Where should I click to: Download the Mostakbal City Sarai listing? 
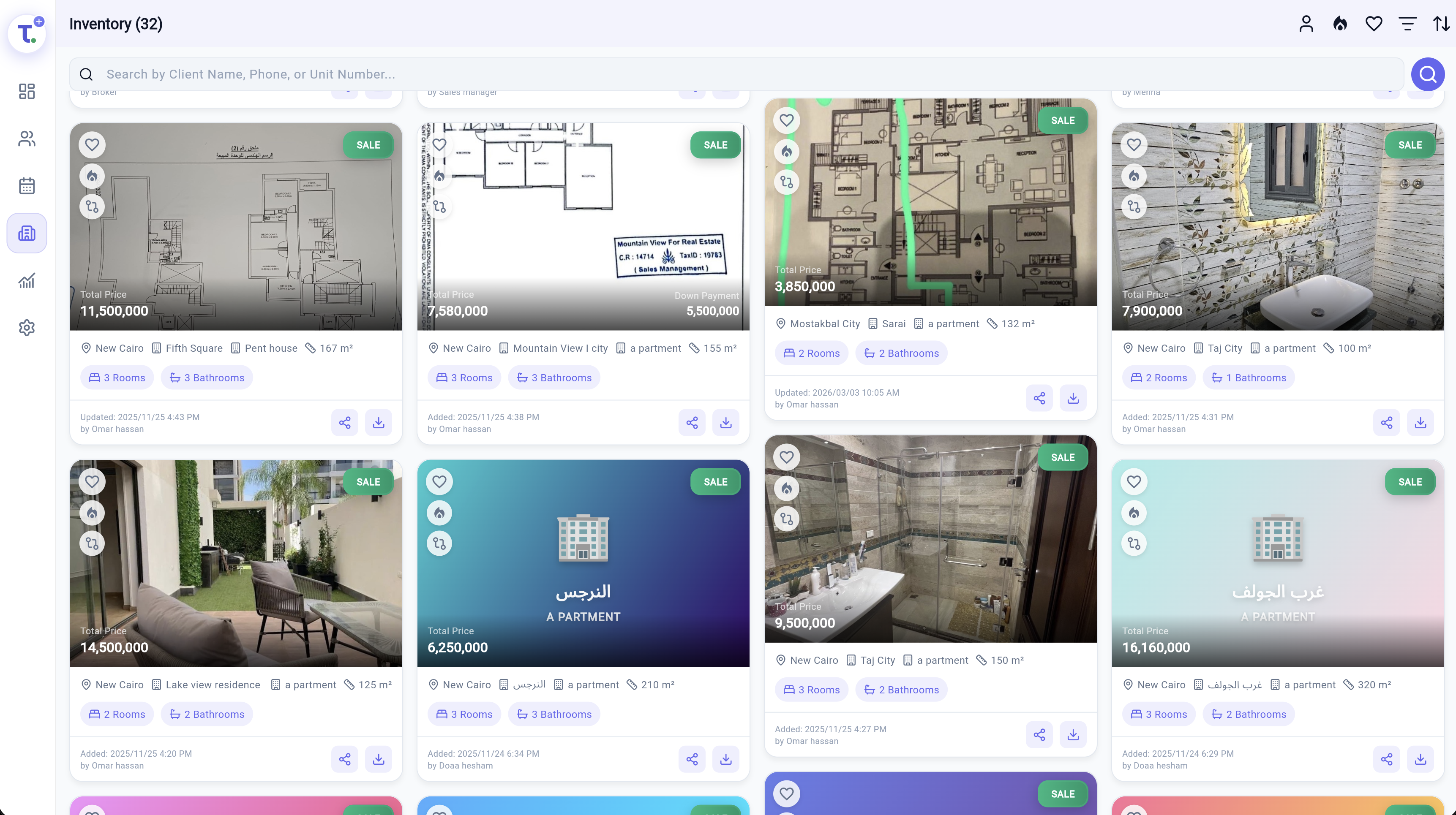coord(1073,398)
